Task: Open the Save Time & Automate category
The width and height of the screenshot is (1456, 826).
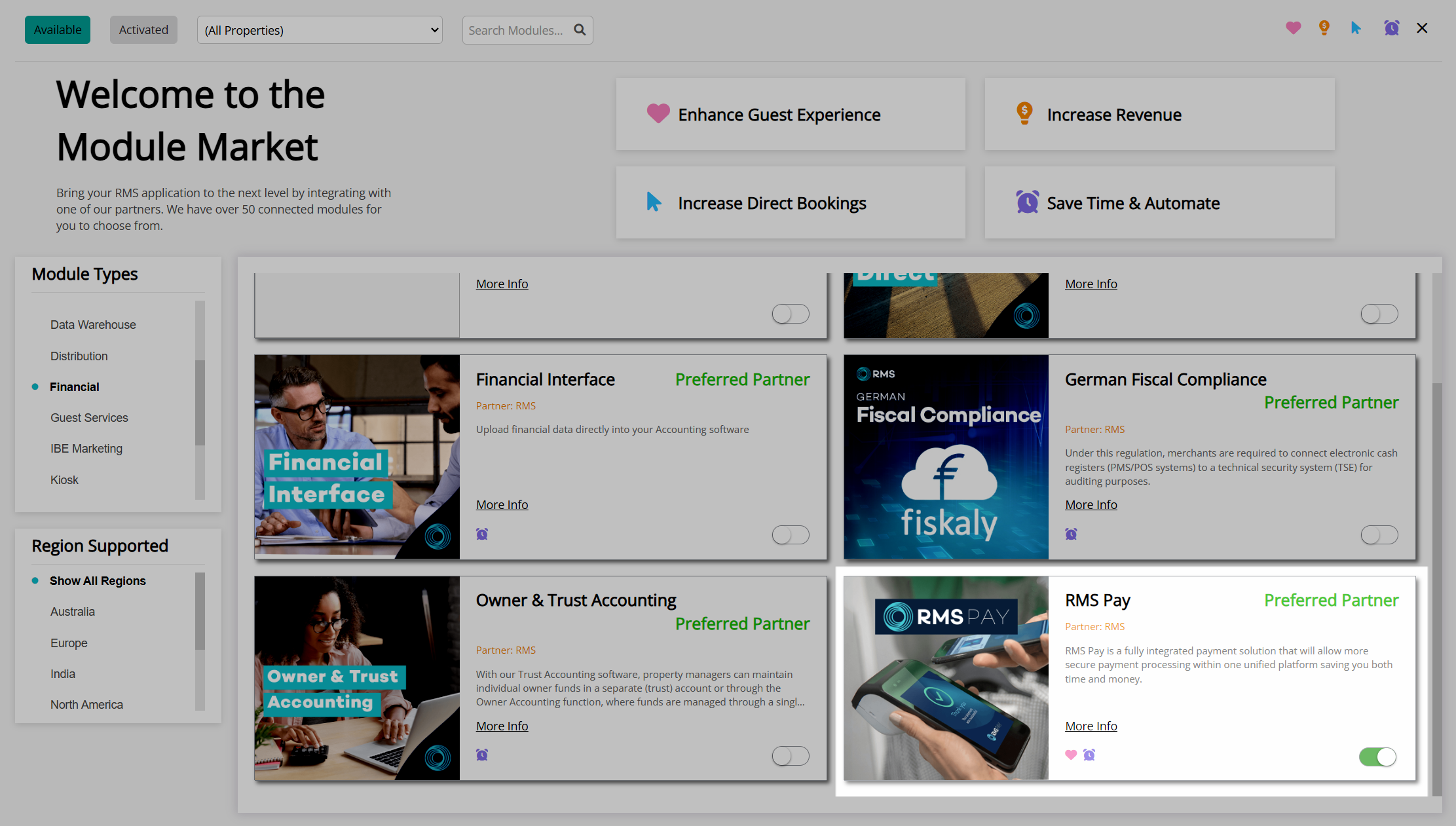Action: [1159, 202]
